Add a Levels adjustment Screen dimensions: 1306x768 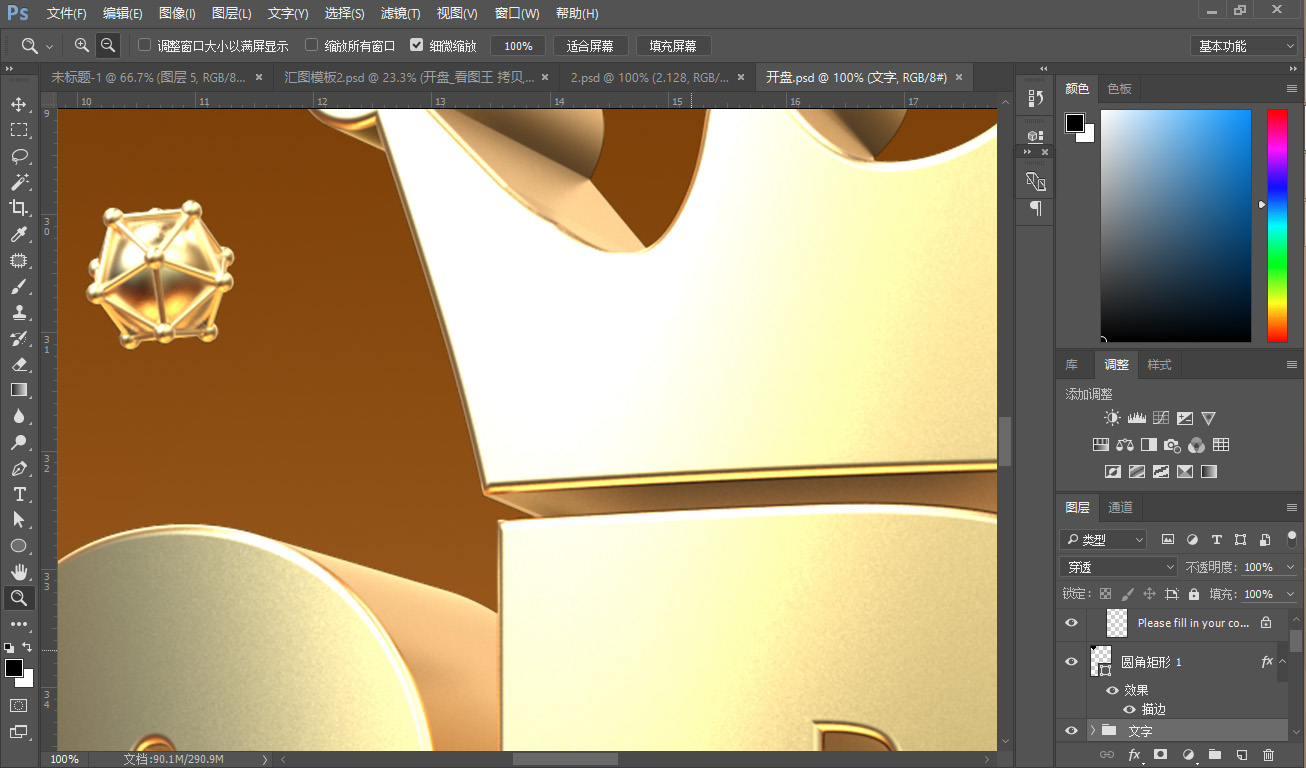(x=1136, y=418)
